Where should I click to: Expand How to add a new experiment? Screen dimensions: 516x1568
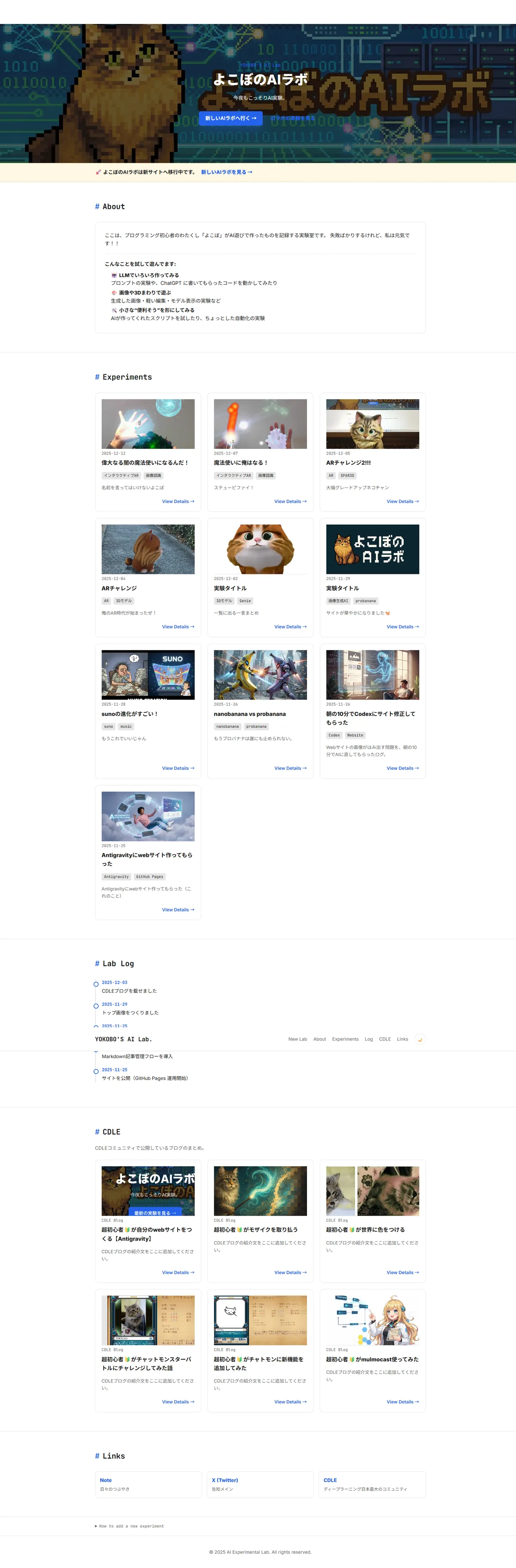pos(129,1526)
